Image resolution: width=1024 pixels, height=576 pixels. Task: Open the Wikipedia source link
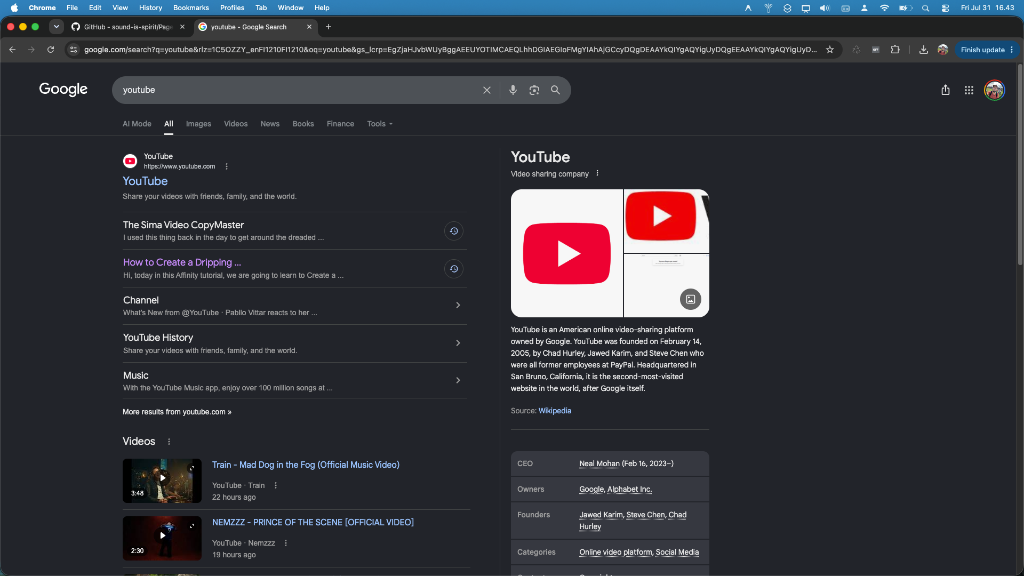554,411
